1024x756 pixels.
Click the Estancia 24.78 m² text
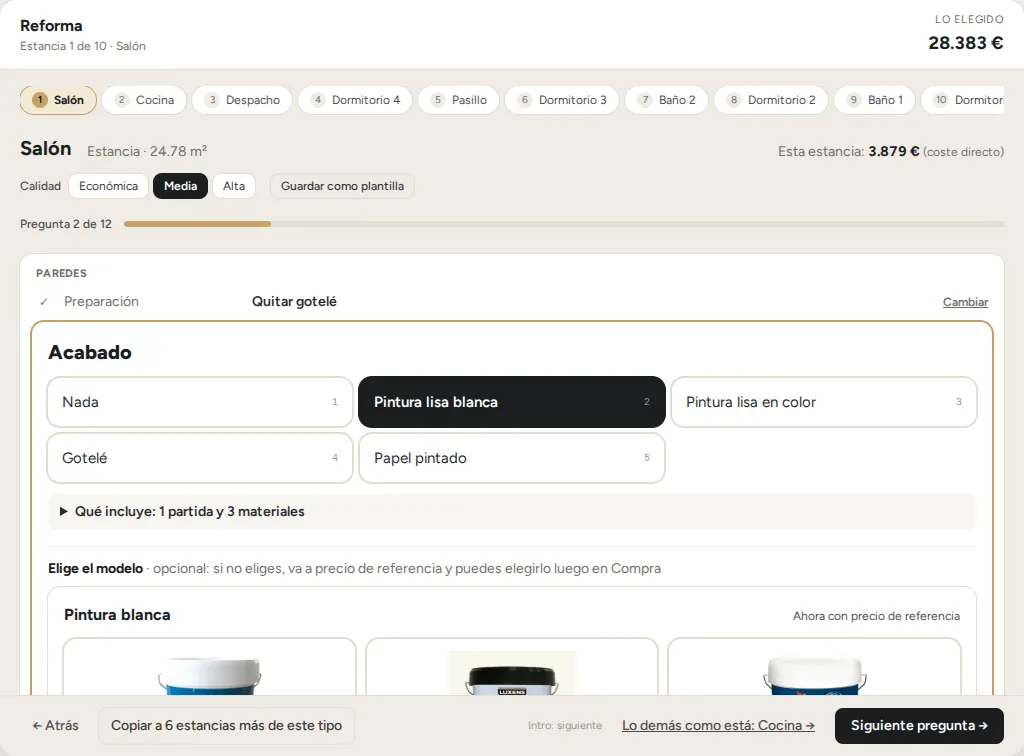click(147, 151)
